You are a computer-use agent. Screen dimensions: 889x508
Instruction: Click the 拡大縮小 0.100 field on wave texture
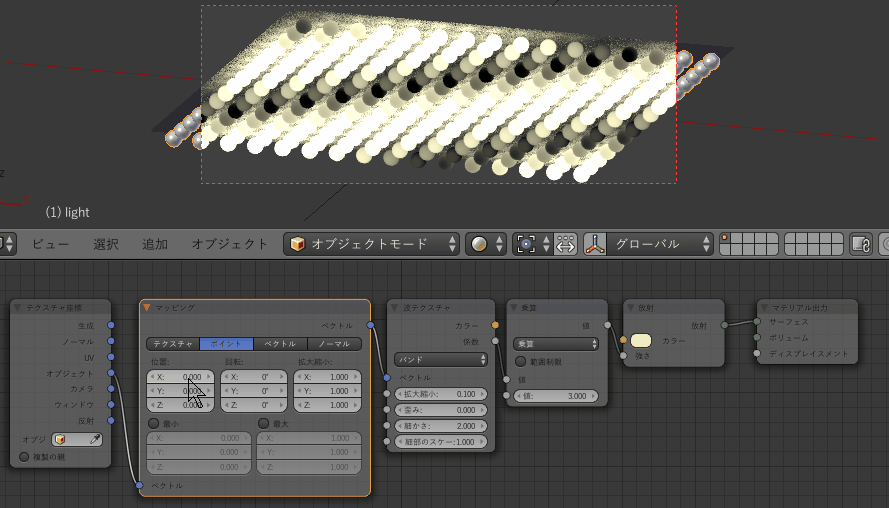coord(441,393)
